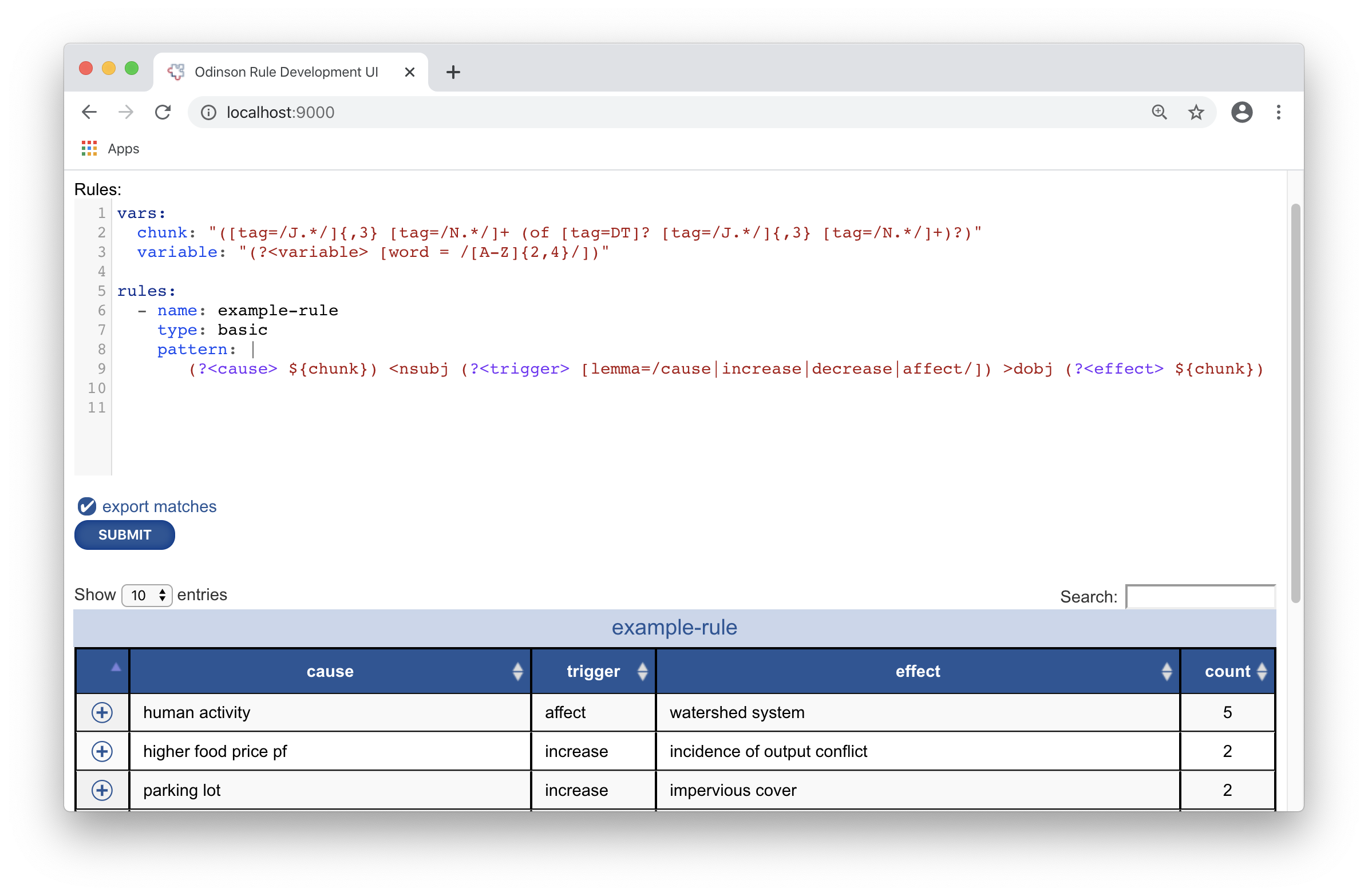The image size is (1368, 896).
Task: Reload the localhost page
Action: tap(163, 112)
